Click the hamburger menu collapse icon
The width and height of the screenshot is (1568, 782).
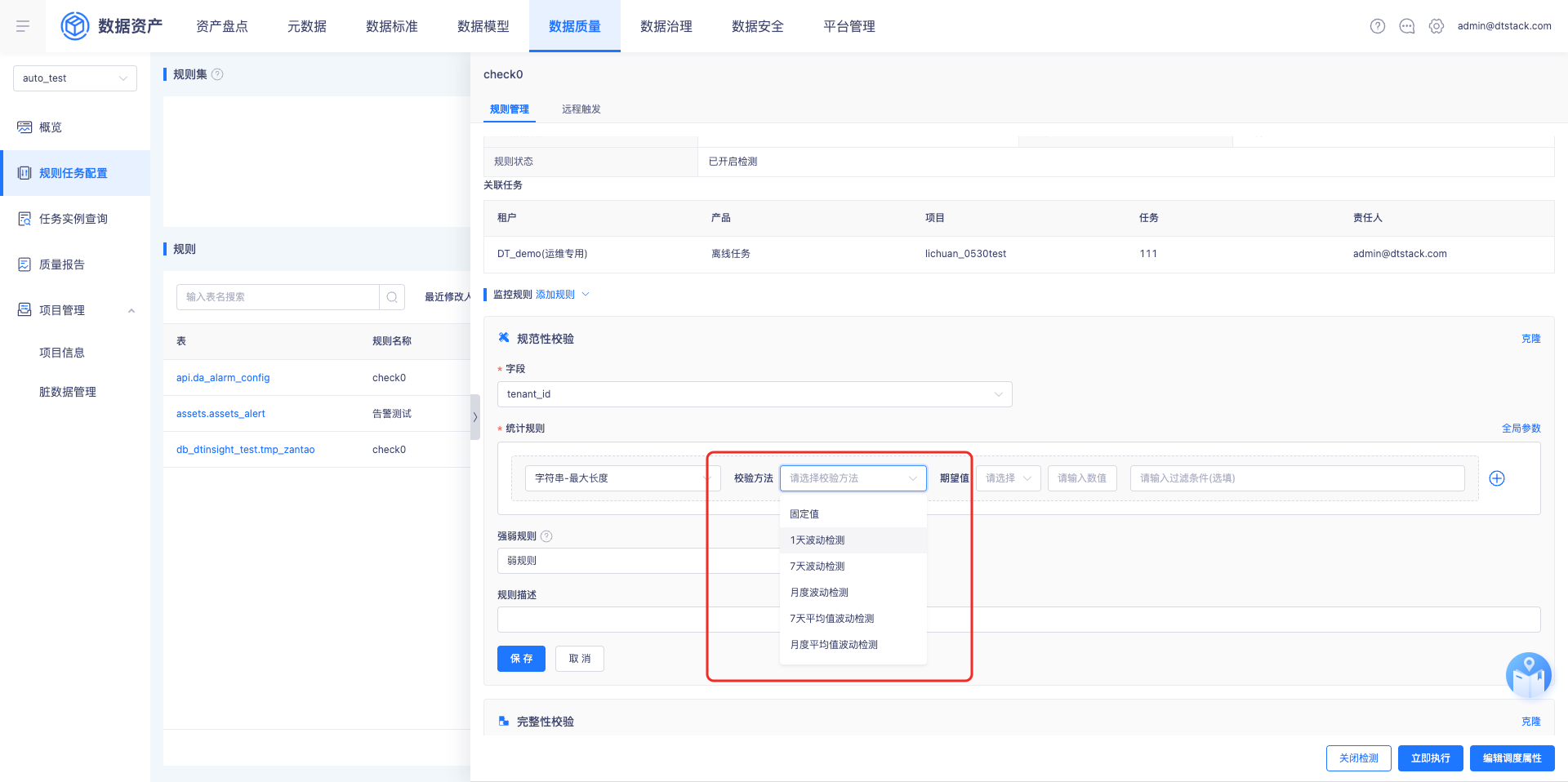coord(23,26)
